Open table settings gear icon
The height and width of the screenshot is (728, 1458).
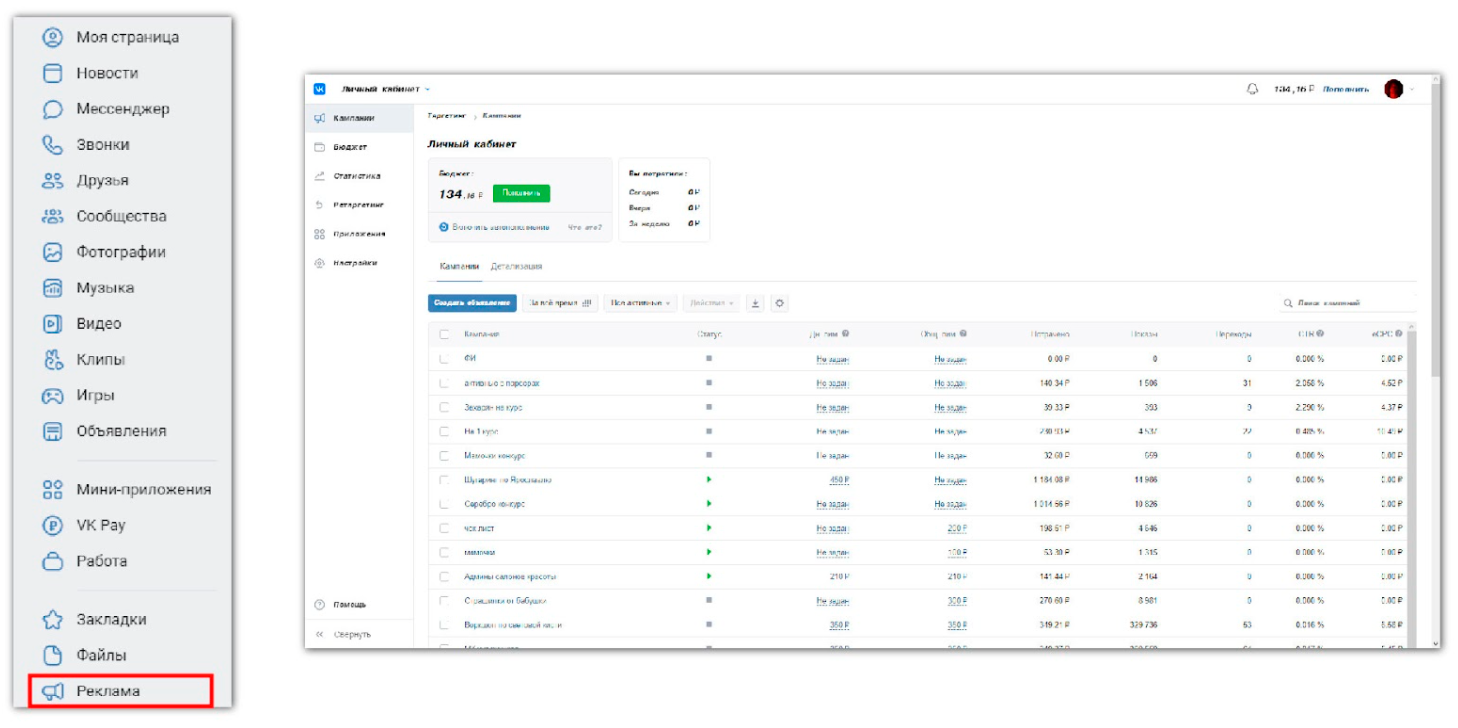pyautogui.click(x=779, y=303)
